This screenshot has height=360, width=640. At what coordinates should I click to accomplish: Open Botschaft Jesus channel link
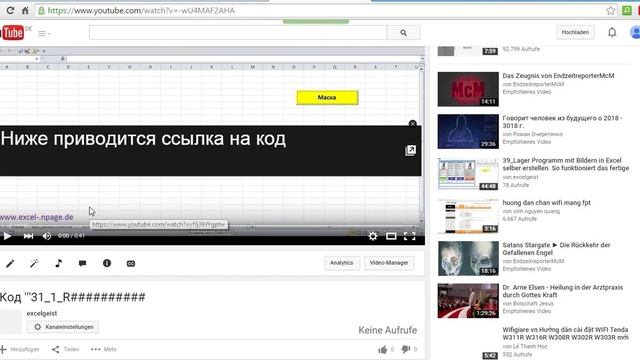532,304
